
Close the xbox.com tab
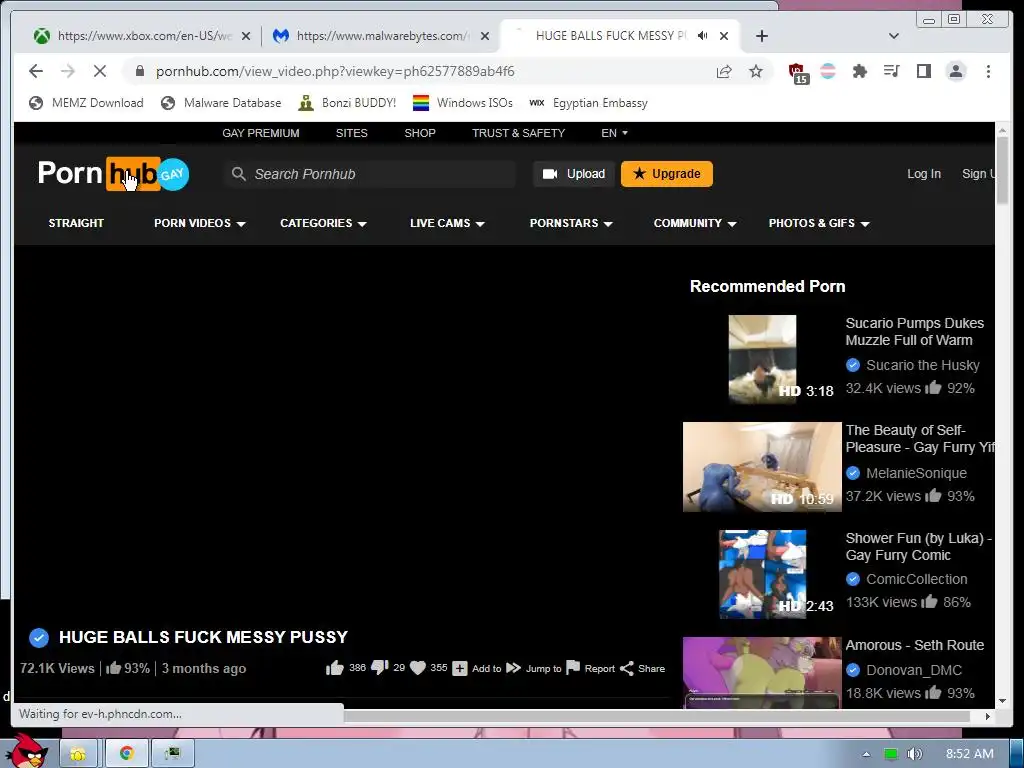(x=246, y=36)
